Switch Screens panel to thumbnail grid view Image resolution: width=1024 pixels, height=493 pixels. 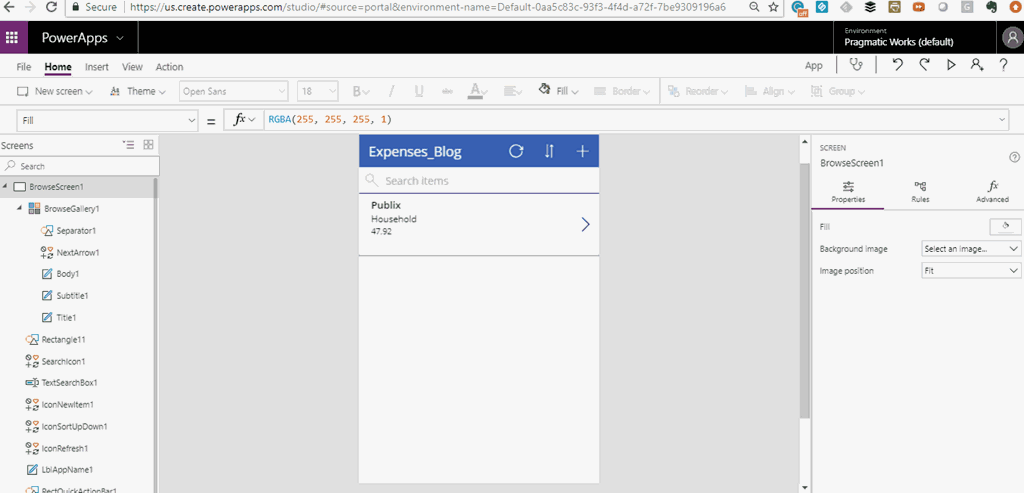148,145
